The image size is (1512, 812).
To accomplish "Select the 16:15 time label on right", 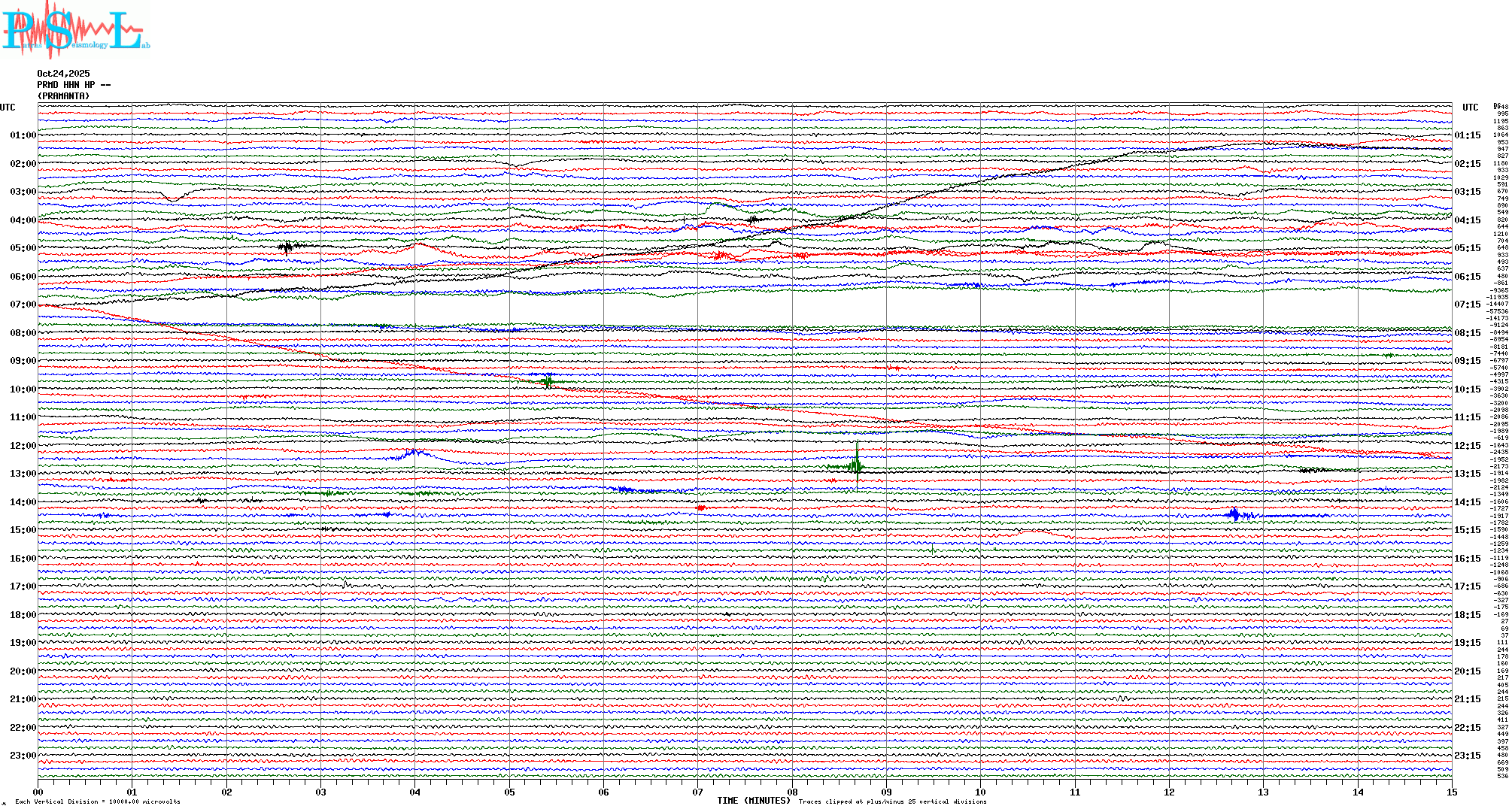I will 1467,559.
